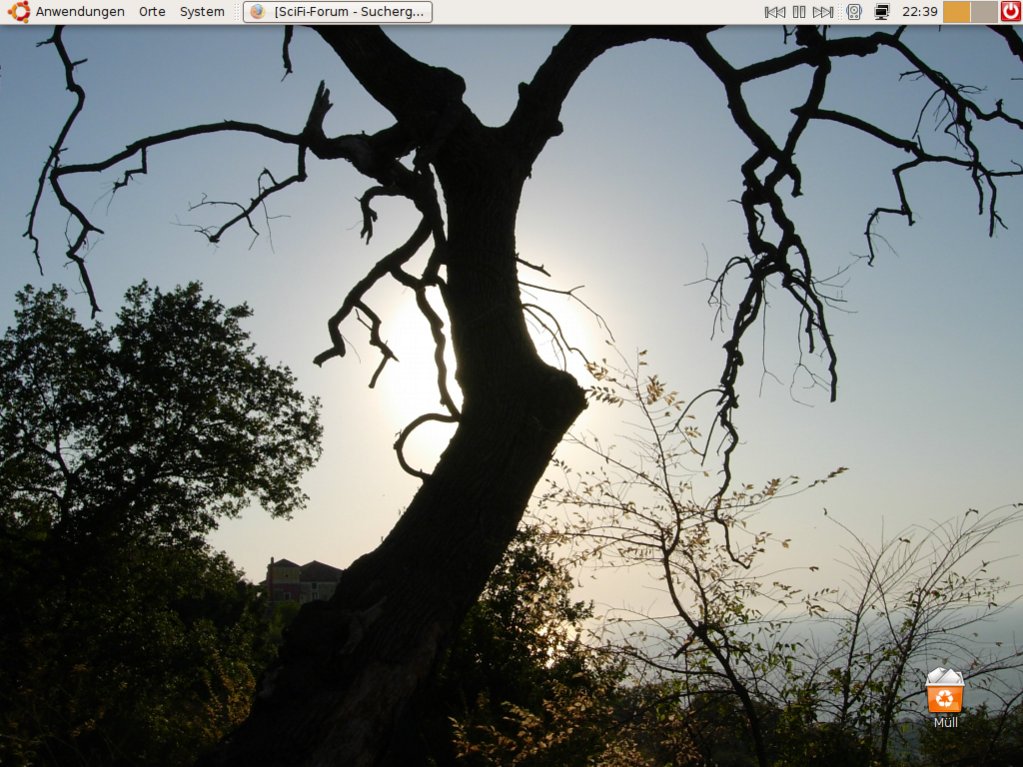This screenshot has width=1023, height=767.
Task: Skip to the previous track
Action: (x=774, y=12)
